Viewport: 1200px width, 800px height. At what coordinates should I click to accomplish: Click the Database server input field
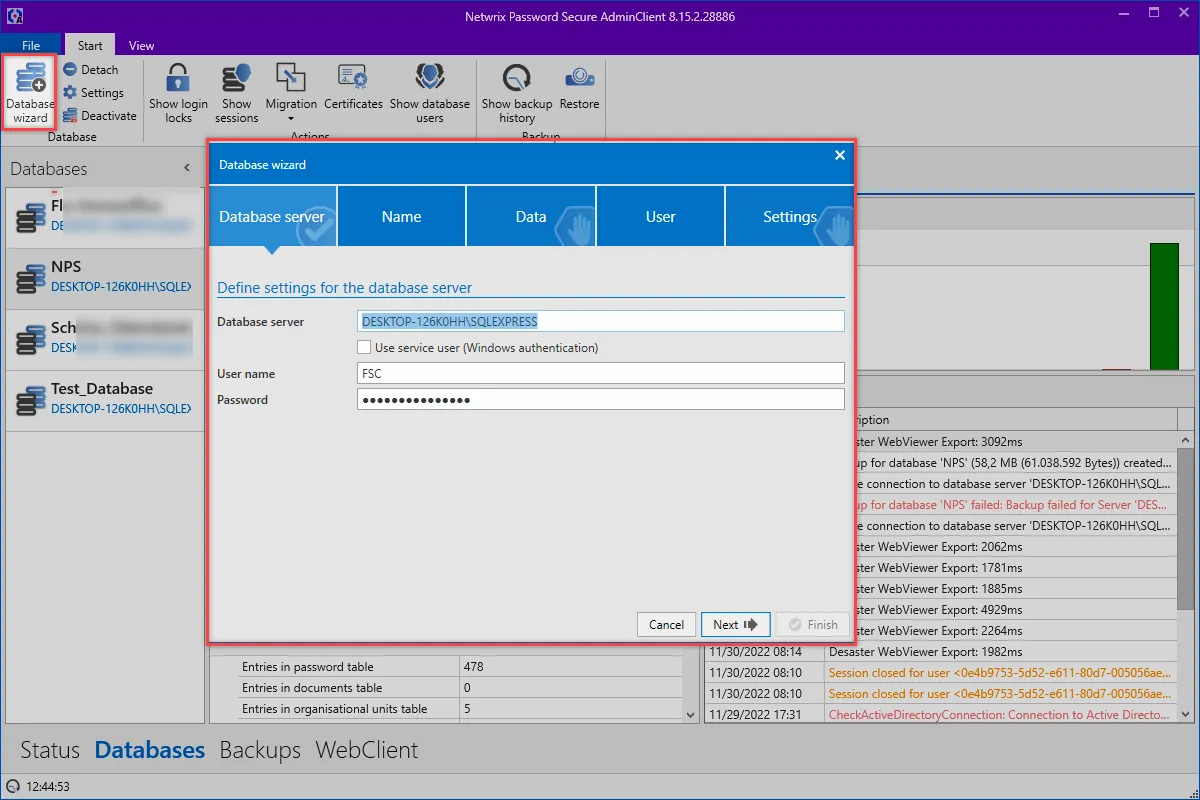click(601, 321)
